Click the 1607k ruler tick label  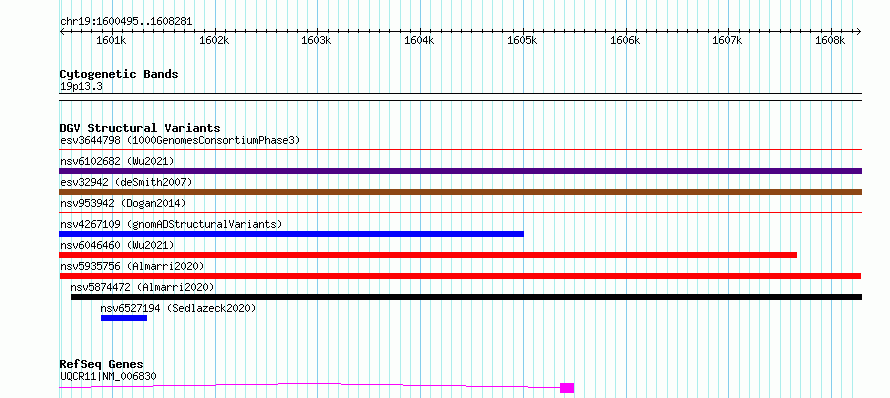[x=728, y=41]
